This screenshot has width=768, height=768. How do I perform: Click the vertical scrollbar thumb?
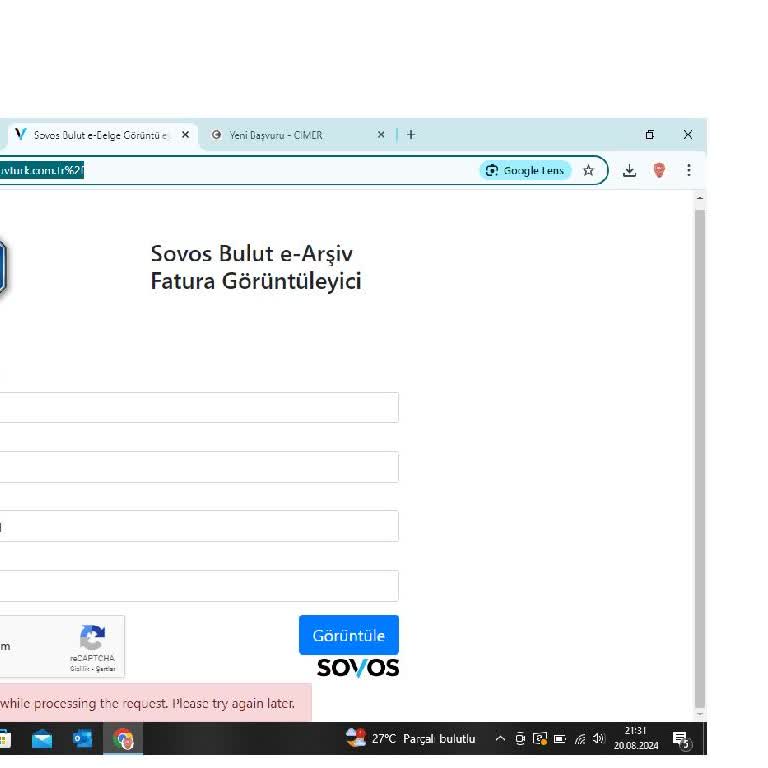[x=700, y=459]
